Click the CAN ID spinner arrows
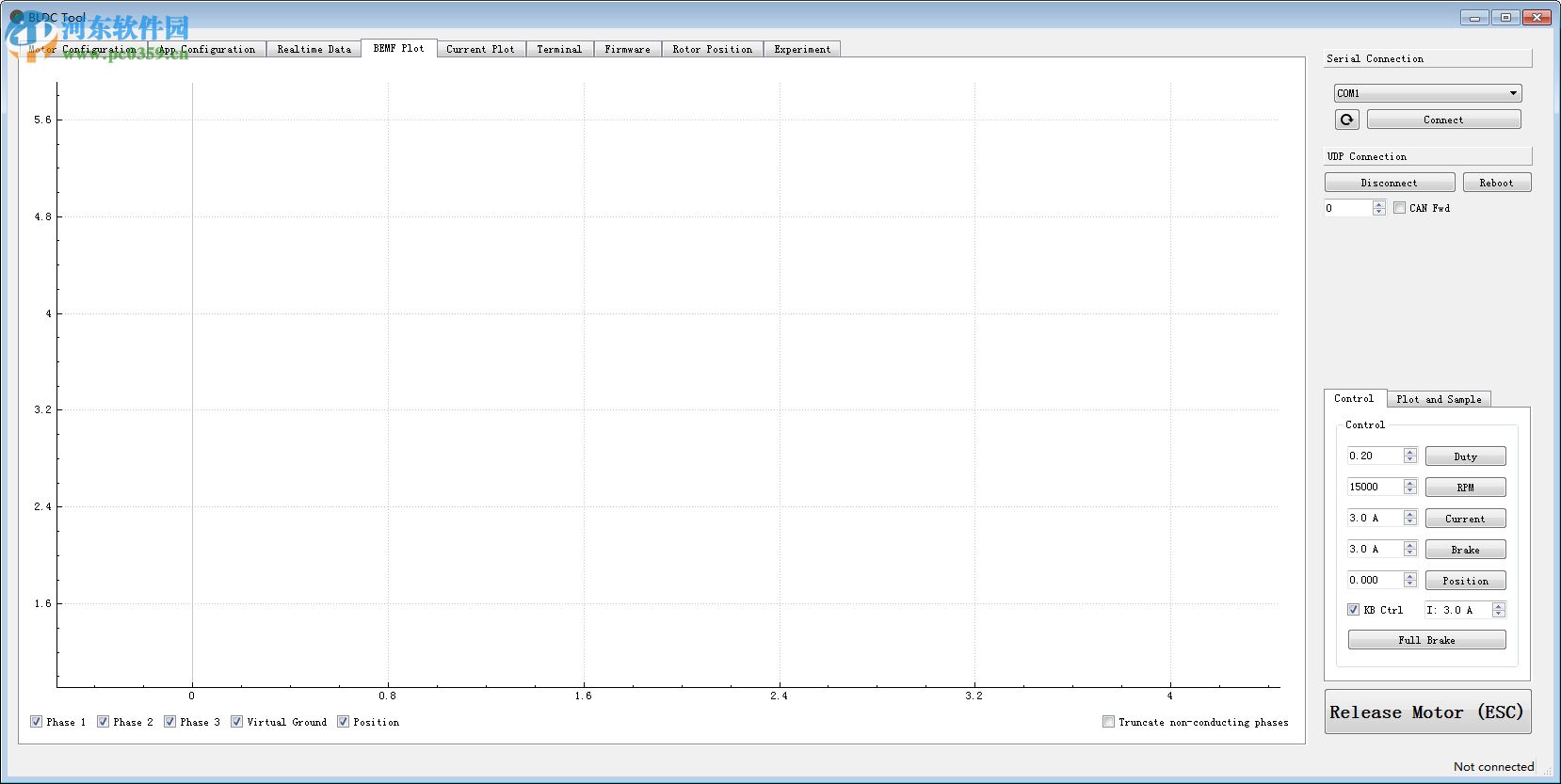 (1379, 208)
